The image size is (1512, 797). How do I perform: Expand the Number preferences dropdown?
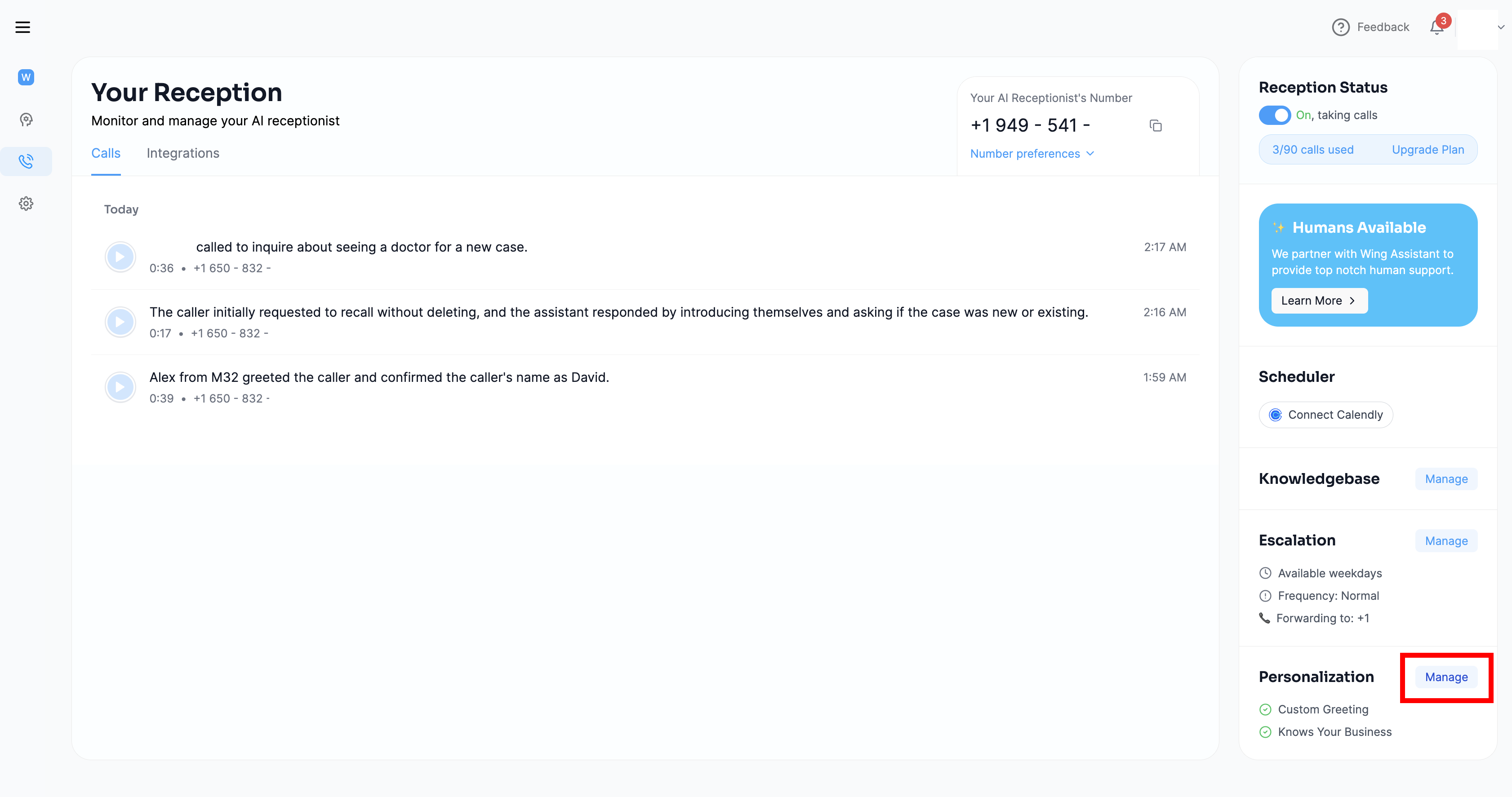(x=1032, y=154)
